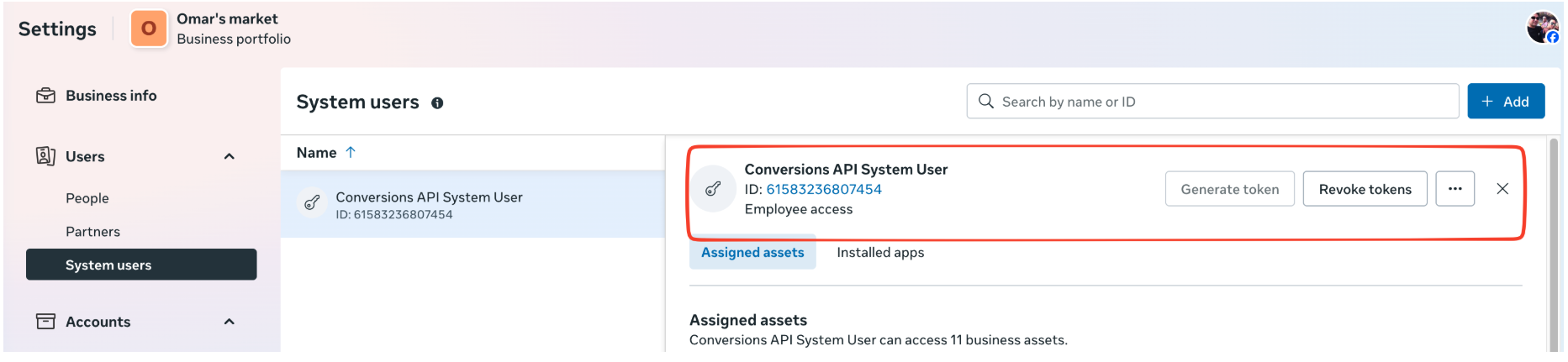The height and width of the screenshot is (362, 1568).
Task: Click the key avatar in the details panel
Action: pos(713,189)
